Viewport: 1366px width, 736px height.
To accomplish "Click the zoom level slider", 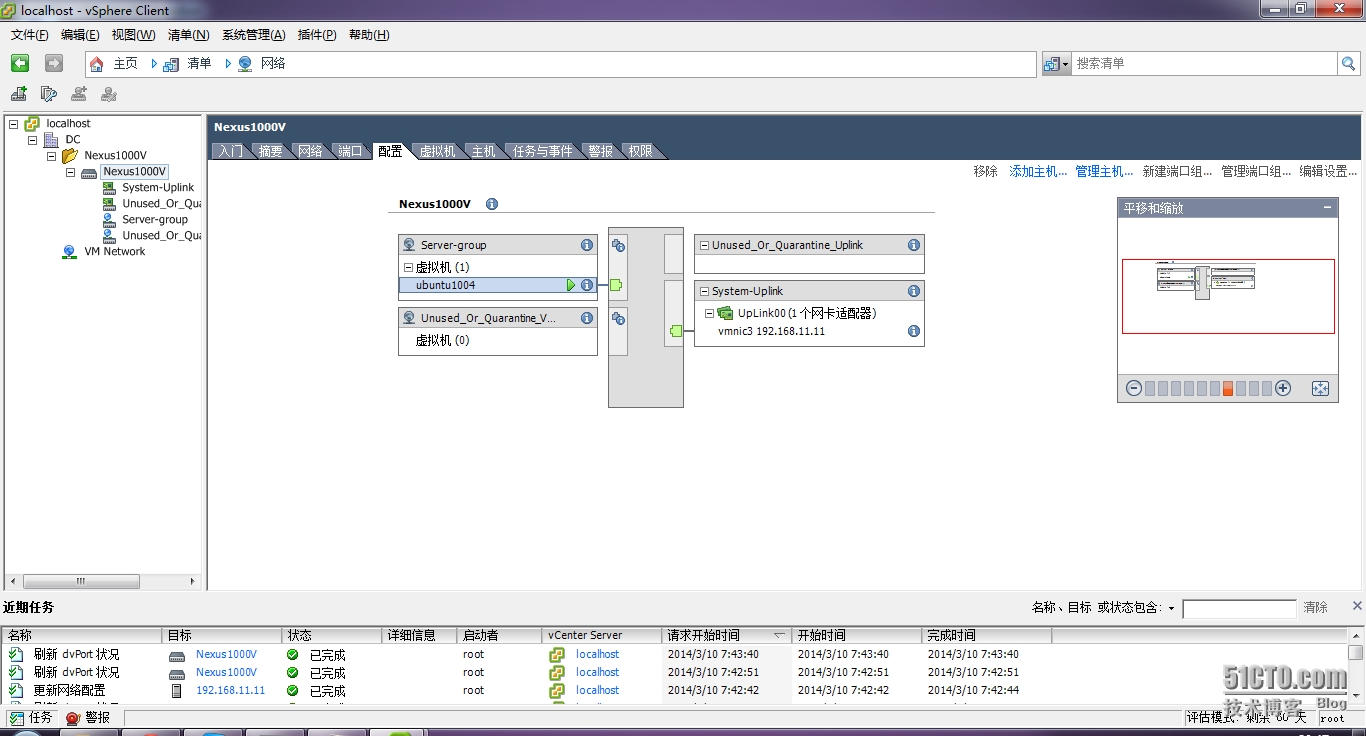I will [1208, 388].
